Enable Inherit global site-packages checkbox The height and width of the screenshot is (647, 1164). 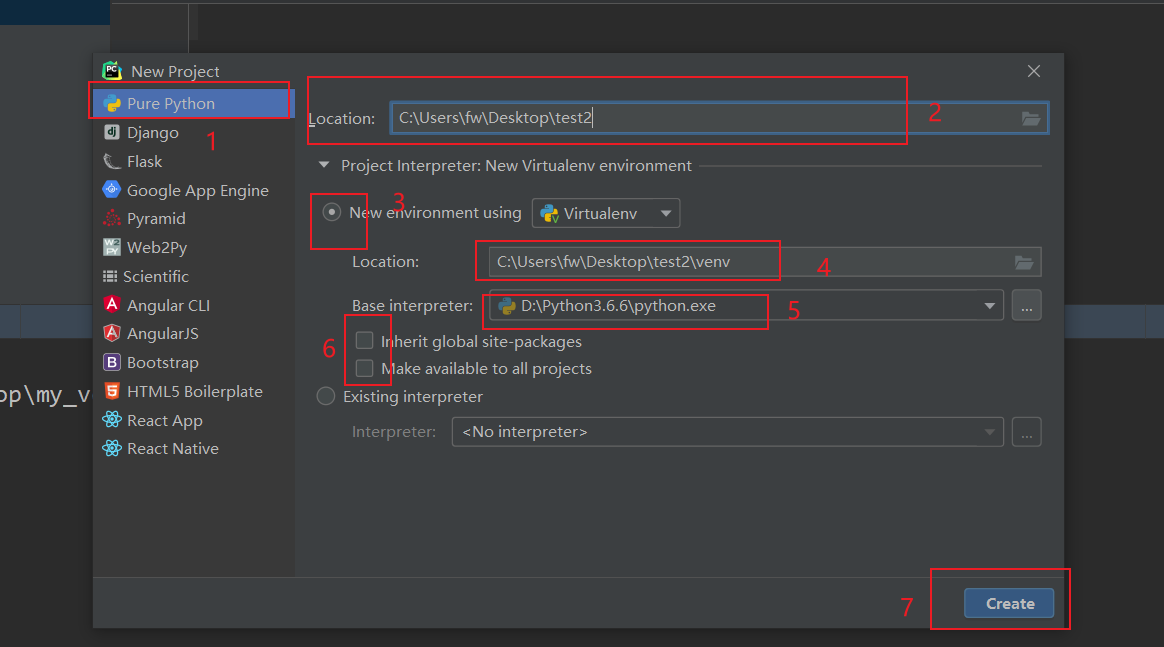click(364, 341)
